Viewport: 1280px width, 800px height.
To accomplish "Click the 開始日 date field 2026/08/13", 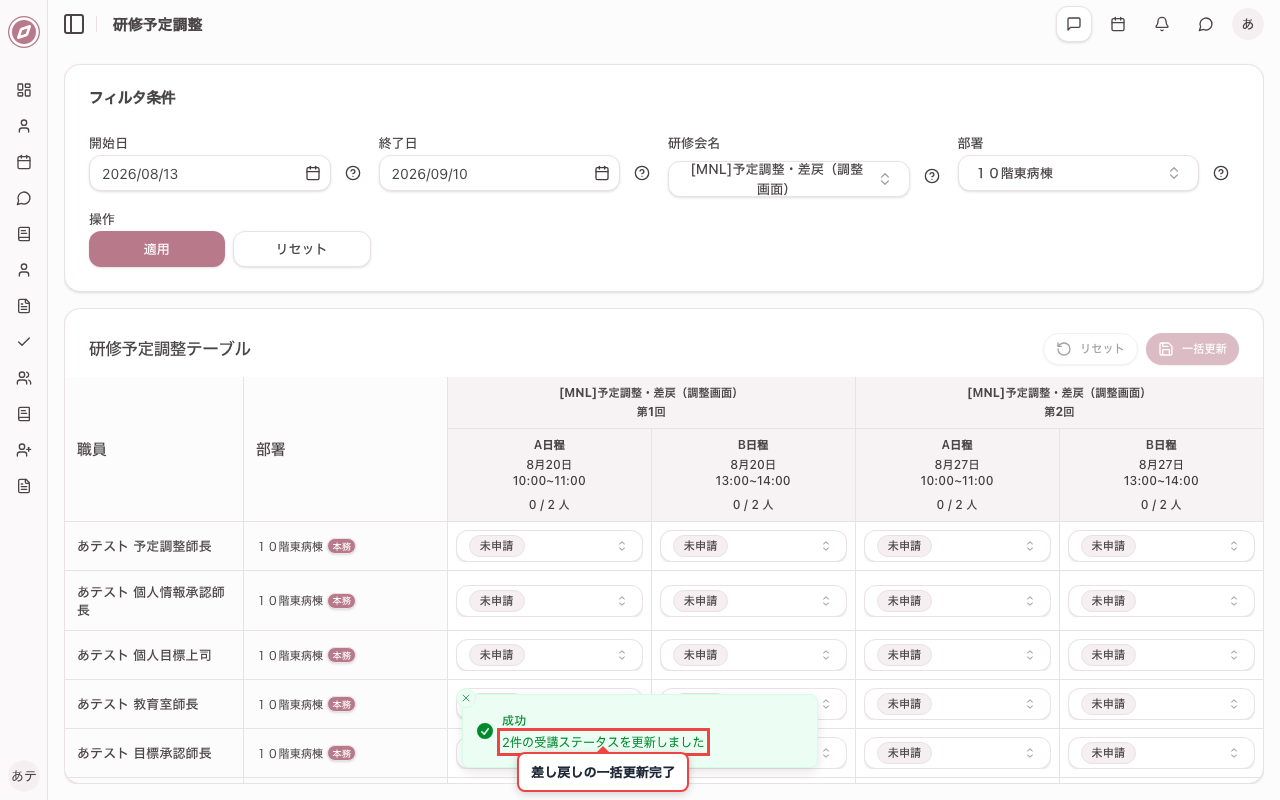I will [x=210, y=173].
